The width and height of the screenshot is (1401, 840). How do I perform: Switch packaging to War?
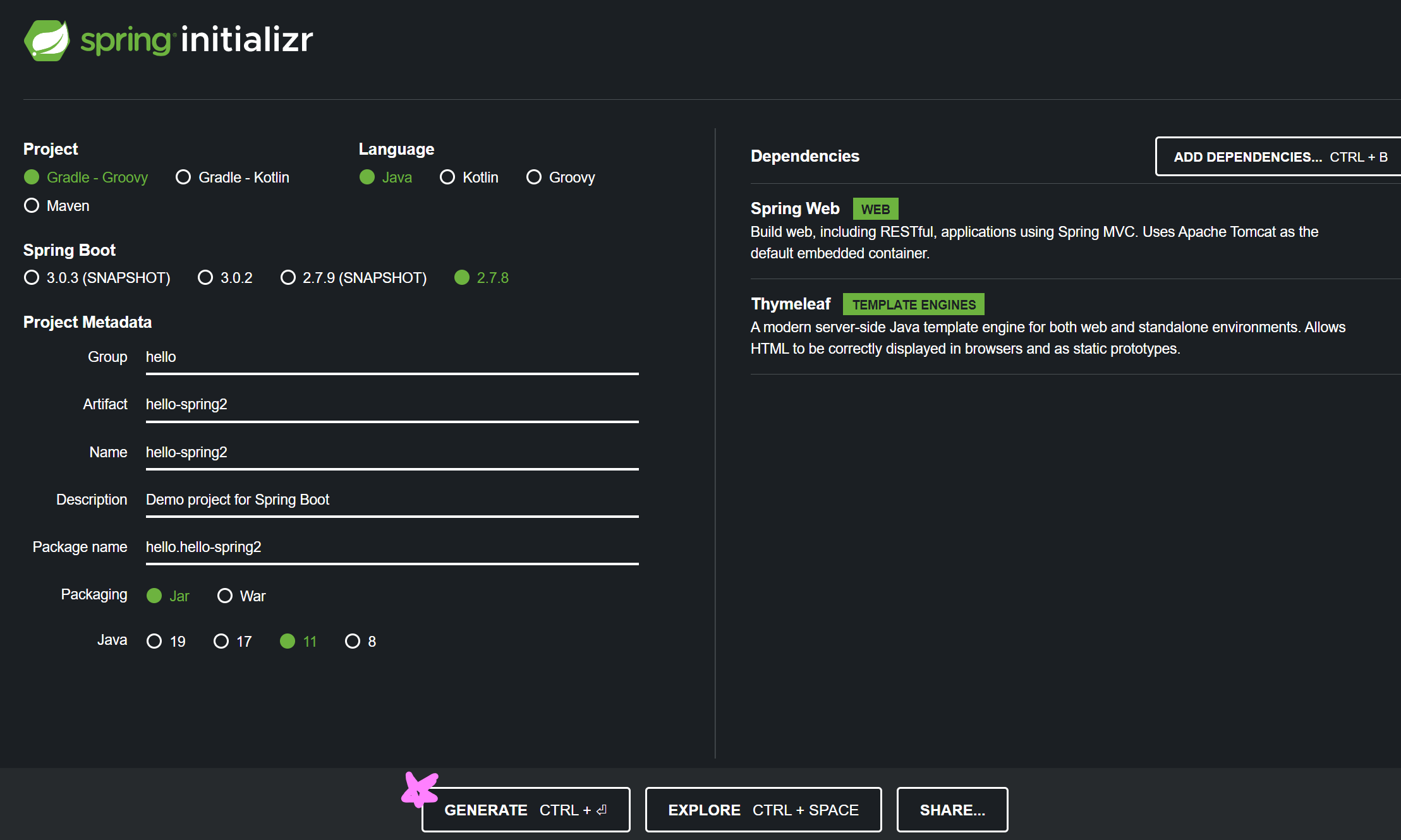tap(225, 596)
